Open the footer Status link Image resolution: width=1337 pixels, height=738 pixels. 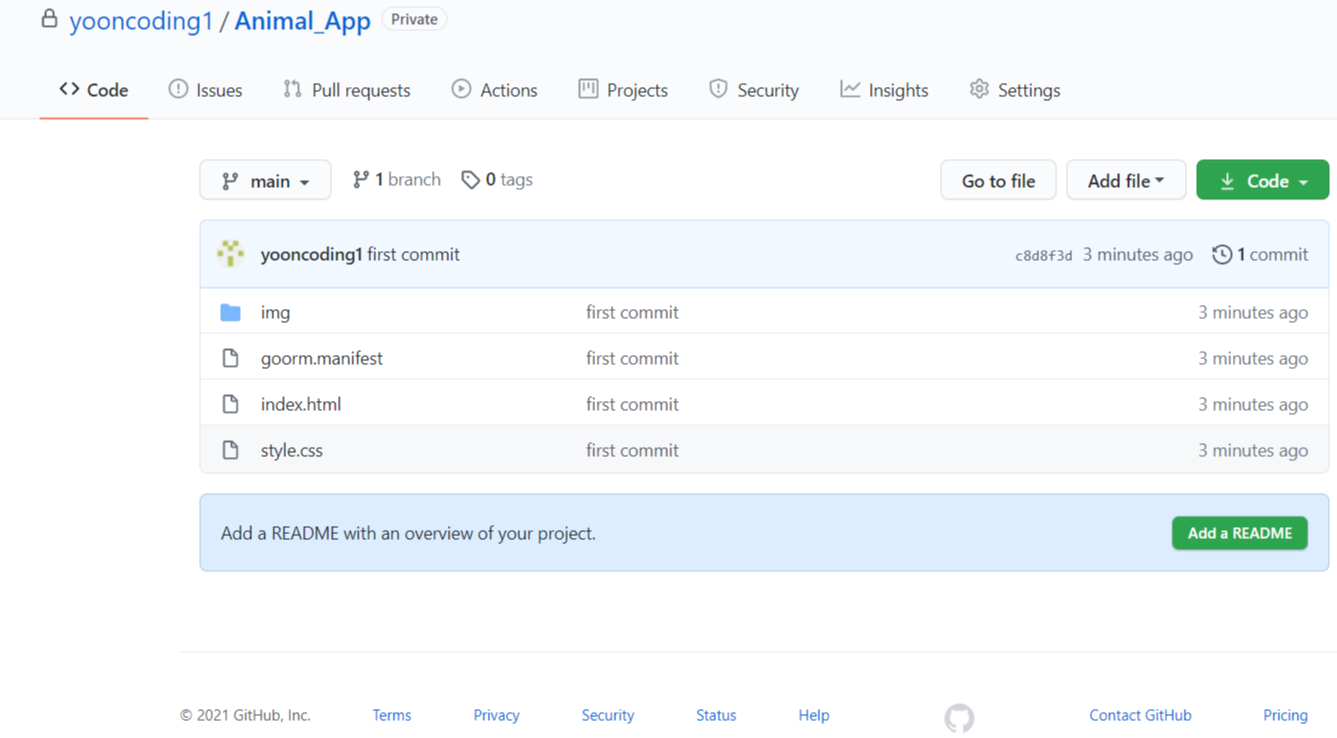tap(716, 715)
